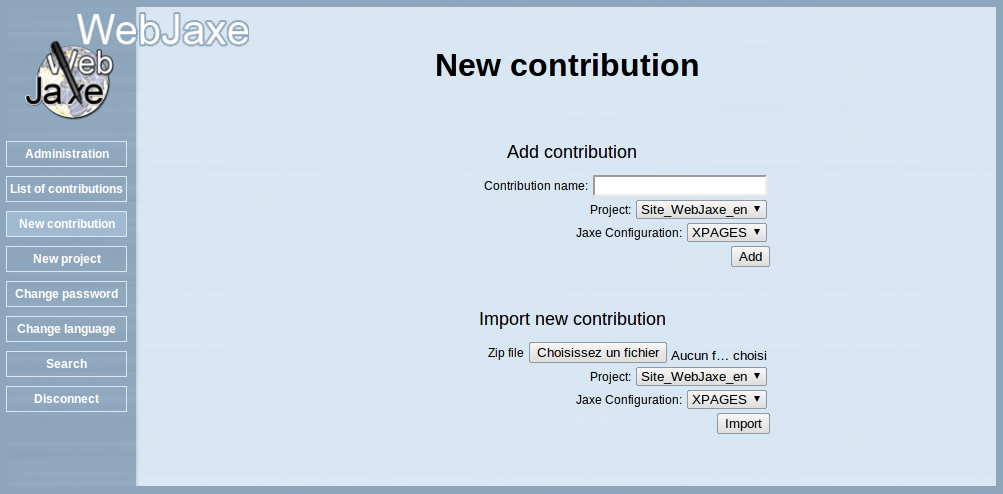Expand Jaxe Configuration dropdown under Add contribution

click(x=727, y=232)
